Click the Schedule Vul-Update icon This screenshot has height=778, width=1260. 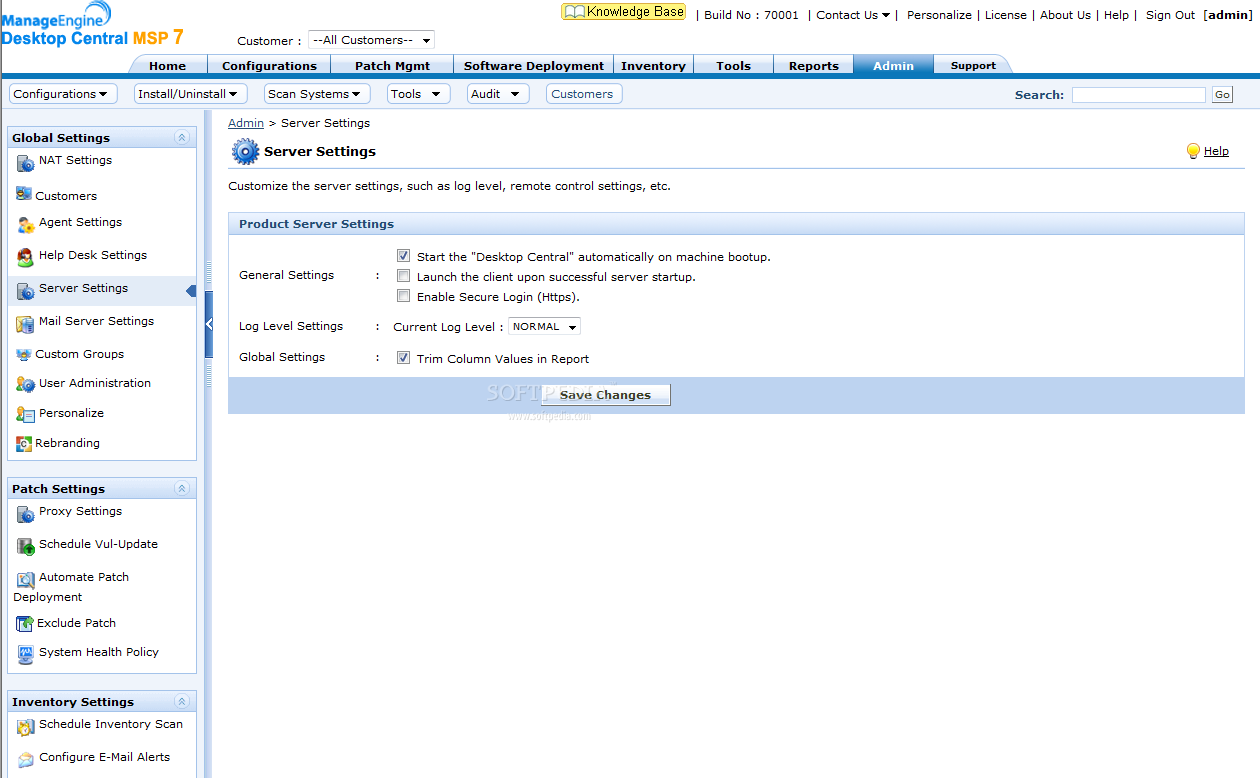(26, 547)
